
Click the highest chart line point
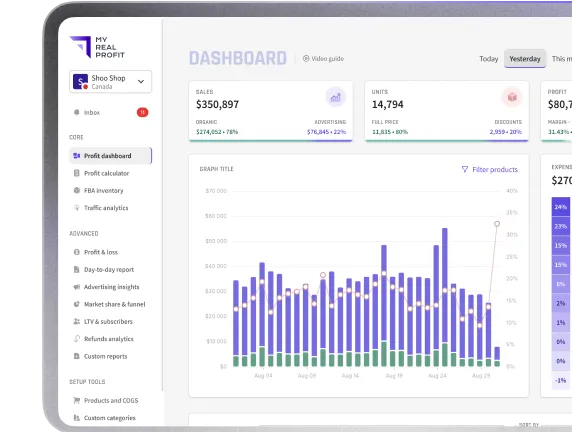(x=497, y=224)
